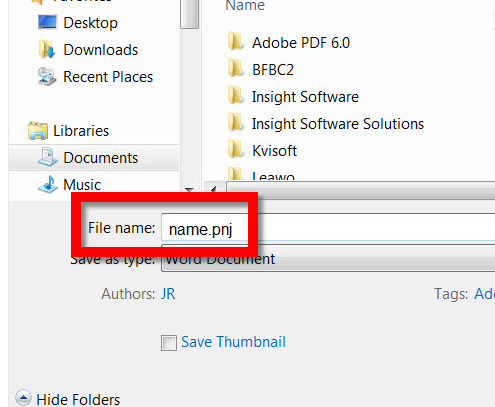
Task: Select the Documents library icon
Action: [x=47, y=157]
